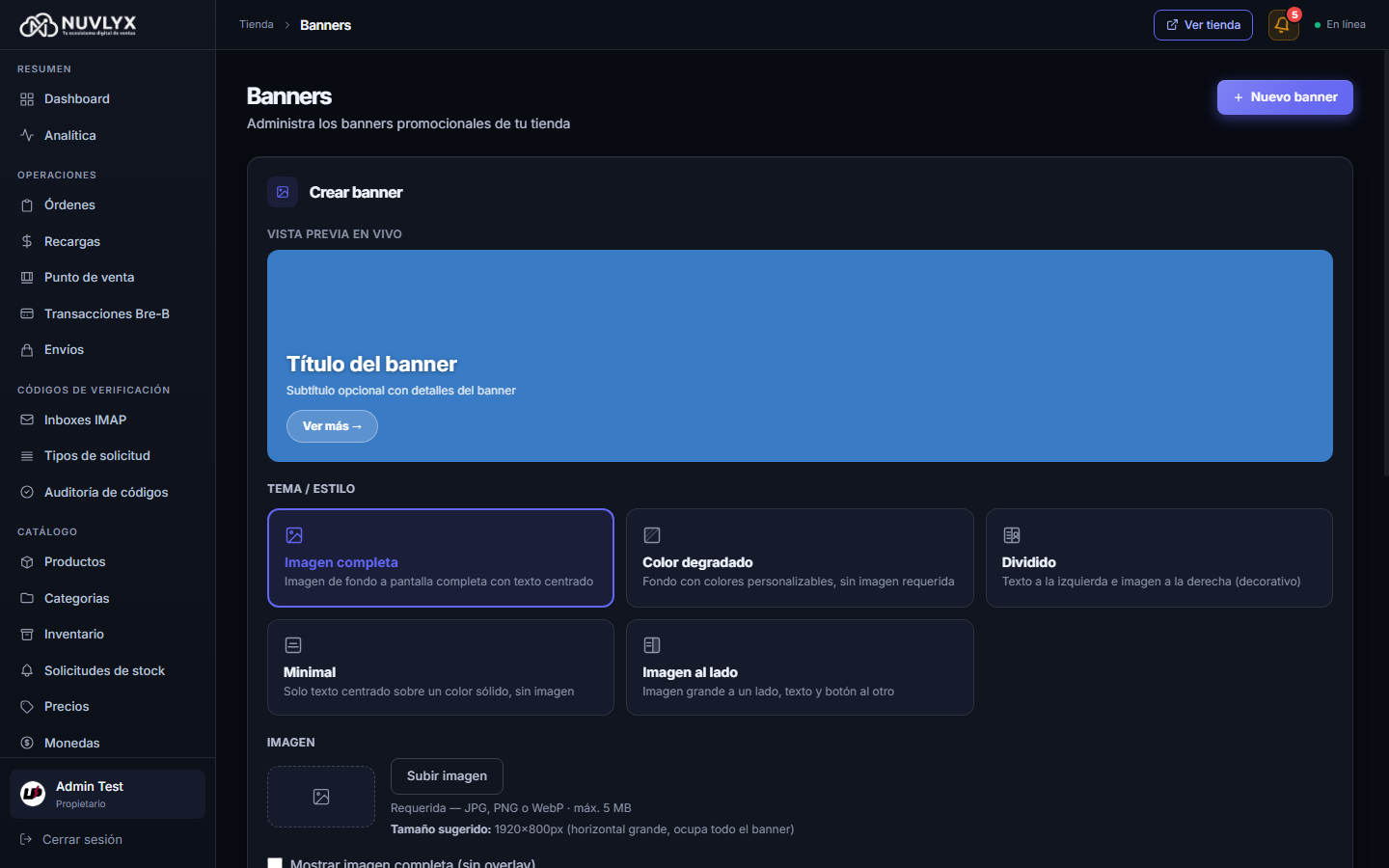Click the Tienda breadcrumb link
Screen dimensions: 1389x868
click(257, 25)
